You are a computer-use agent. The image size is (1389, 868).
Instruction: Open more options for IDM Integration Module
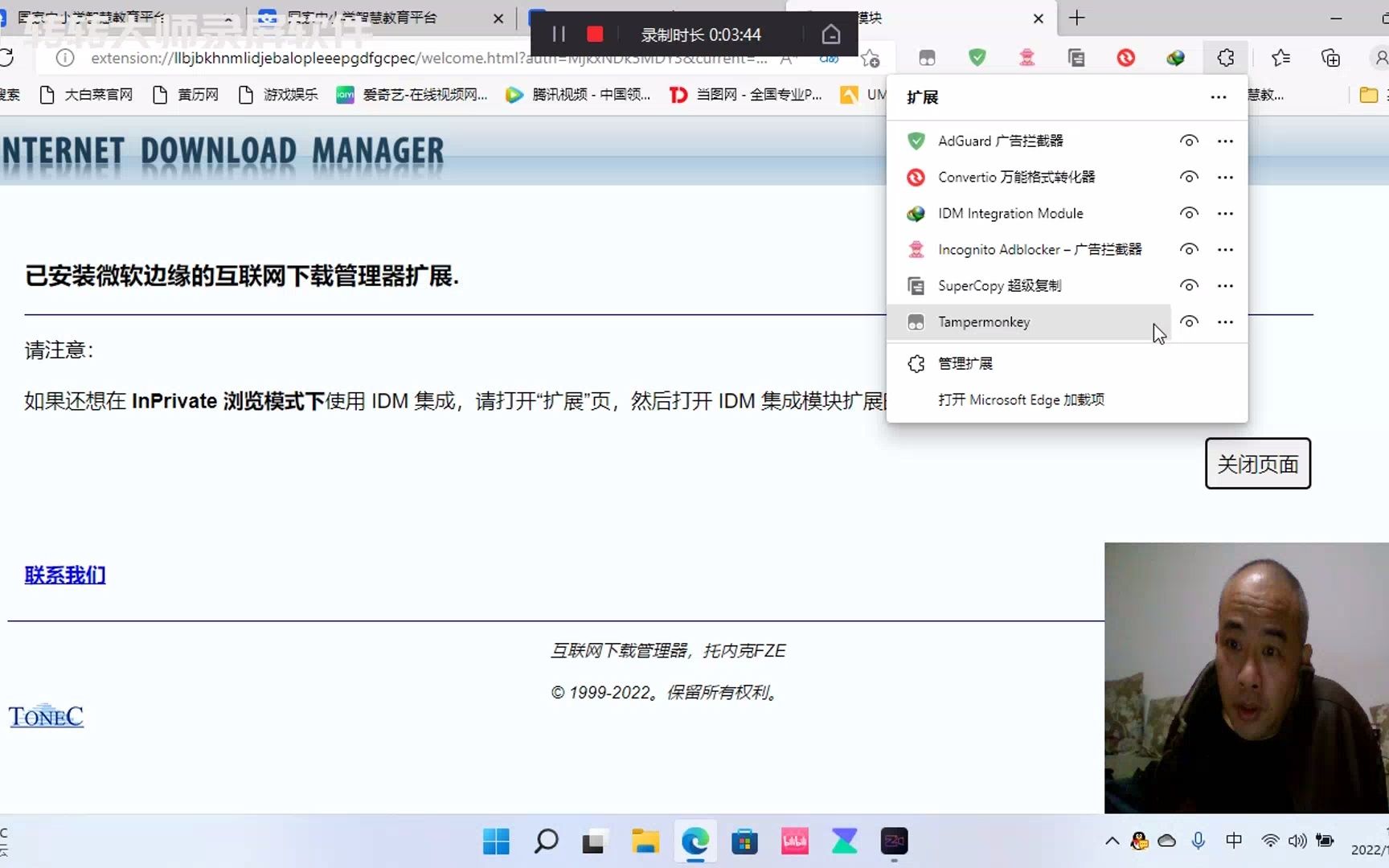[x=1225, y=213]
